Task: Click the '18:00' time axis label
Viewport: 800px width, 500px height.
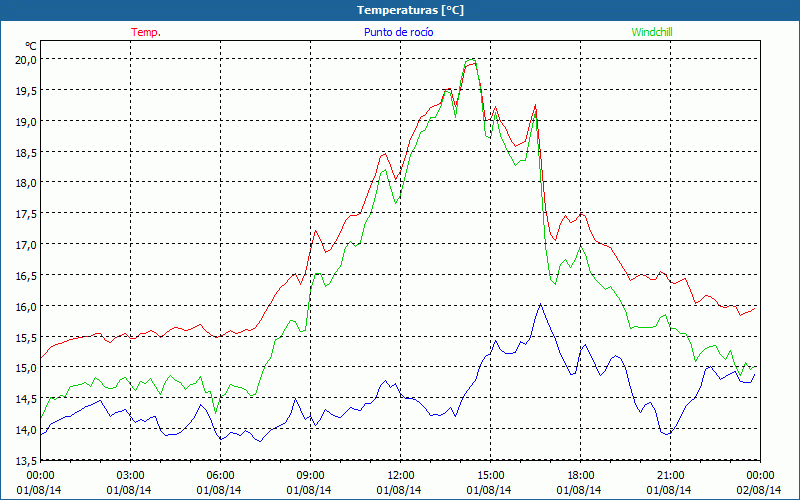Action: 581,476
